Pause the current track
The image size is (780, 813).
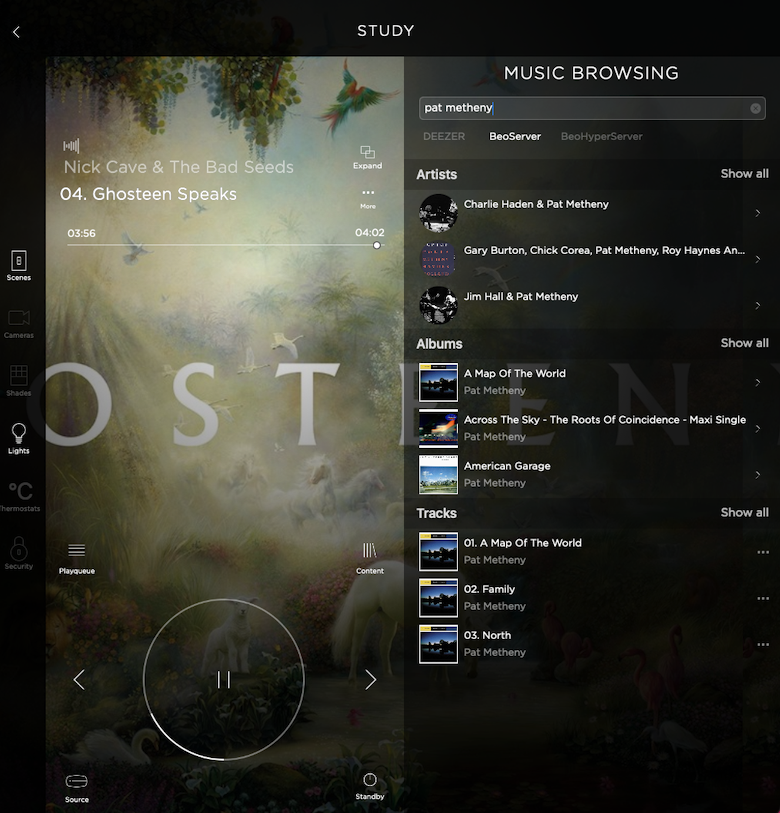(223, 680)
